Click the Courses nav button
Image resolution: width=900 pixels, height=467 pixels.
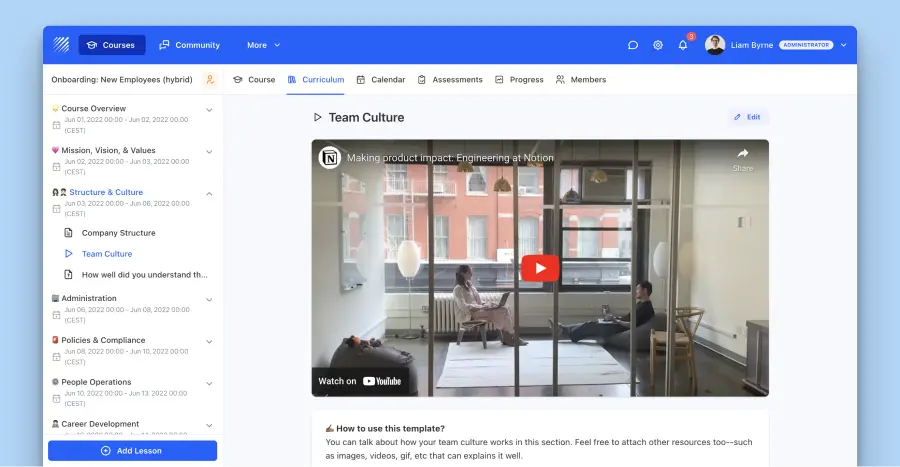[111, 45]
